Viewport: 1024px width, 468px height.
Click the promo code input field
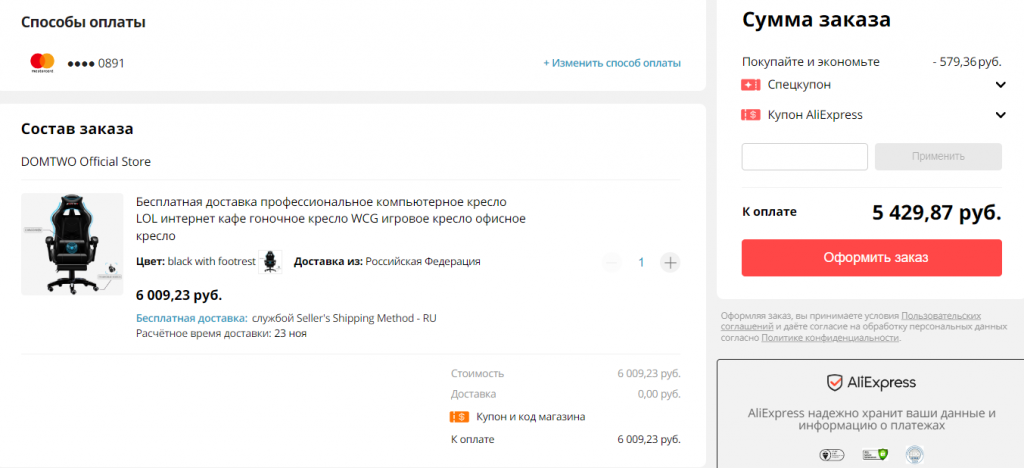pyautogui.click(x=804, y=157)
